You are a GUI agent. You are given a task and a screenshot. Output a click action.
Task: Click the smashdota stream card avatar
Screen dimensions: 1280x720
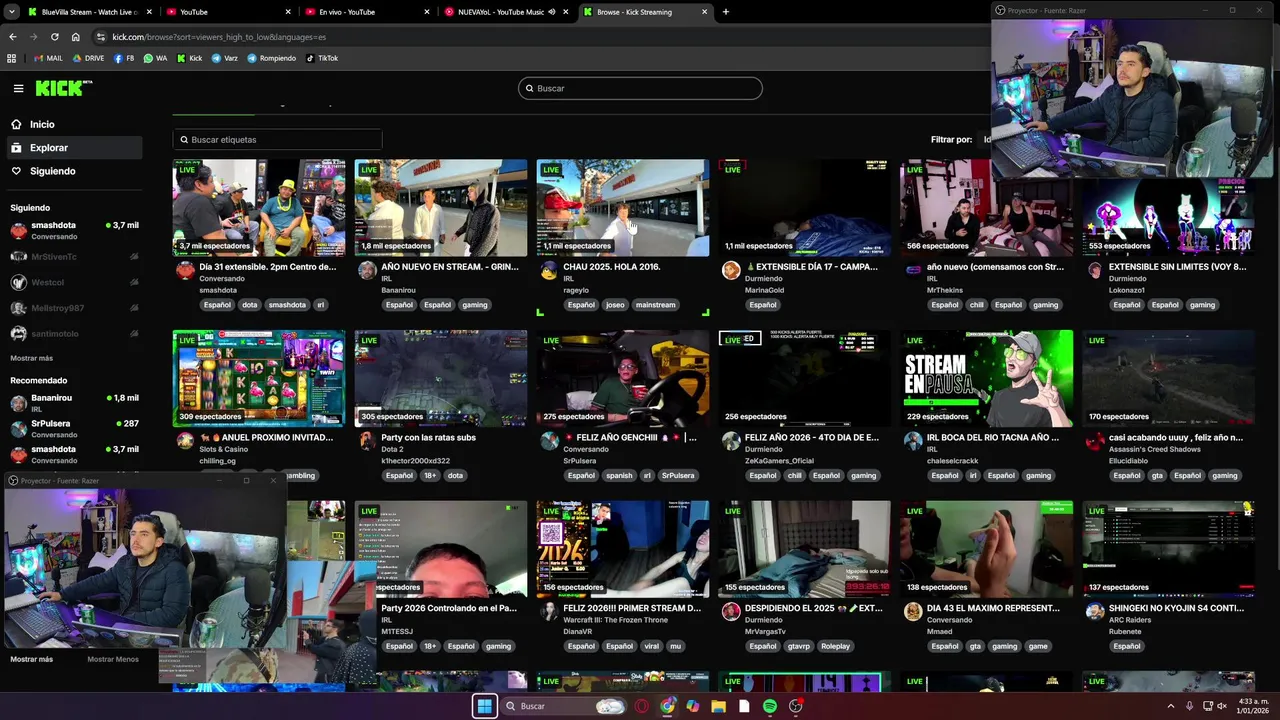point(185,270)
